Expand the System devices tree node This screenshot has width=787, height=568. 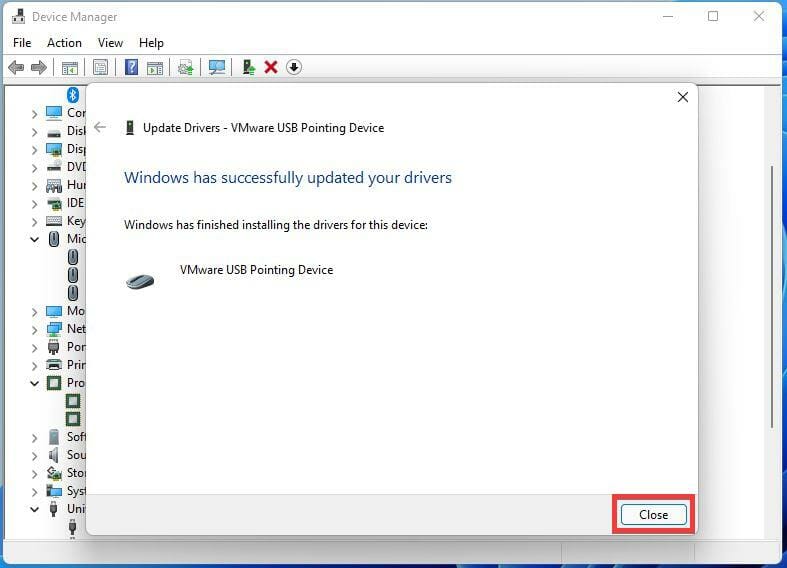pyautogui.click(x=34, y=492)
